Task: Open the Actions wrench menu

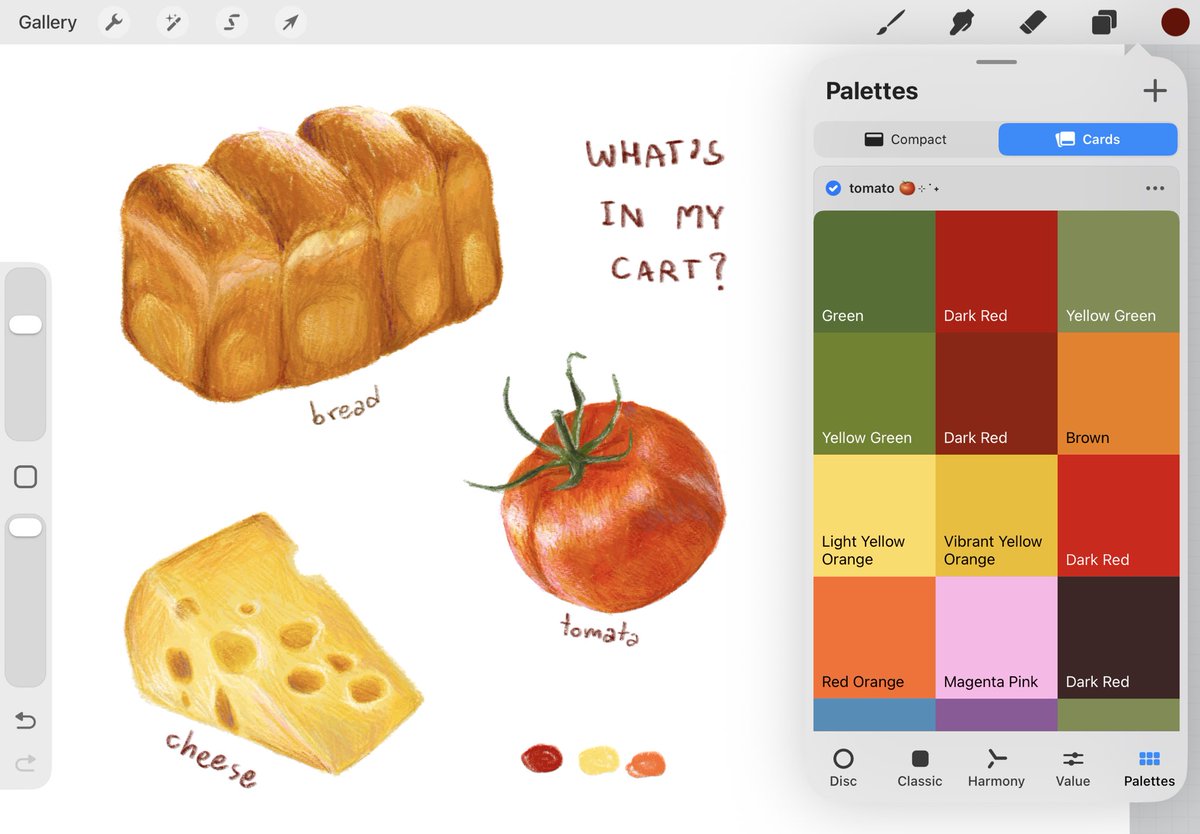Action: [x=116, y=22]
